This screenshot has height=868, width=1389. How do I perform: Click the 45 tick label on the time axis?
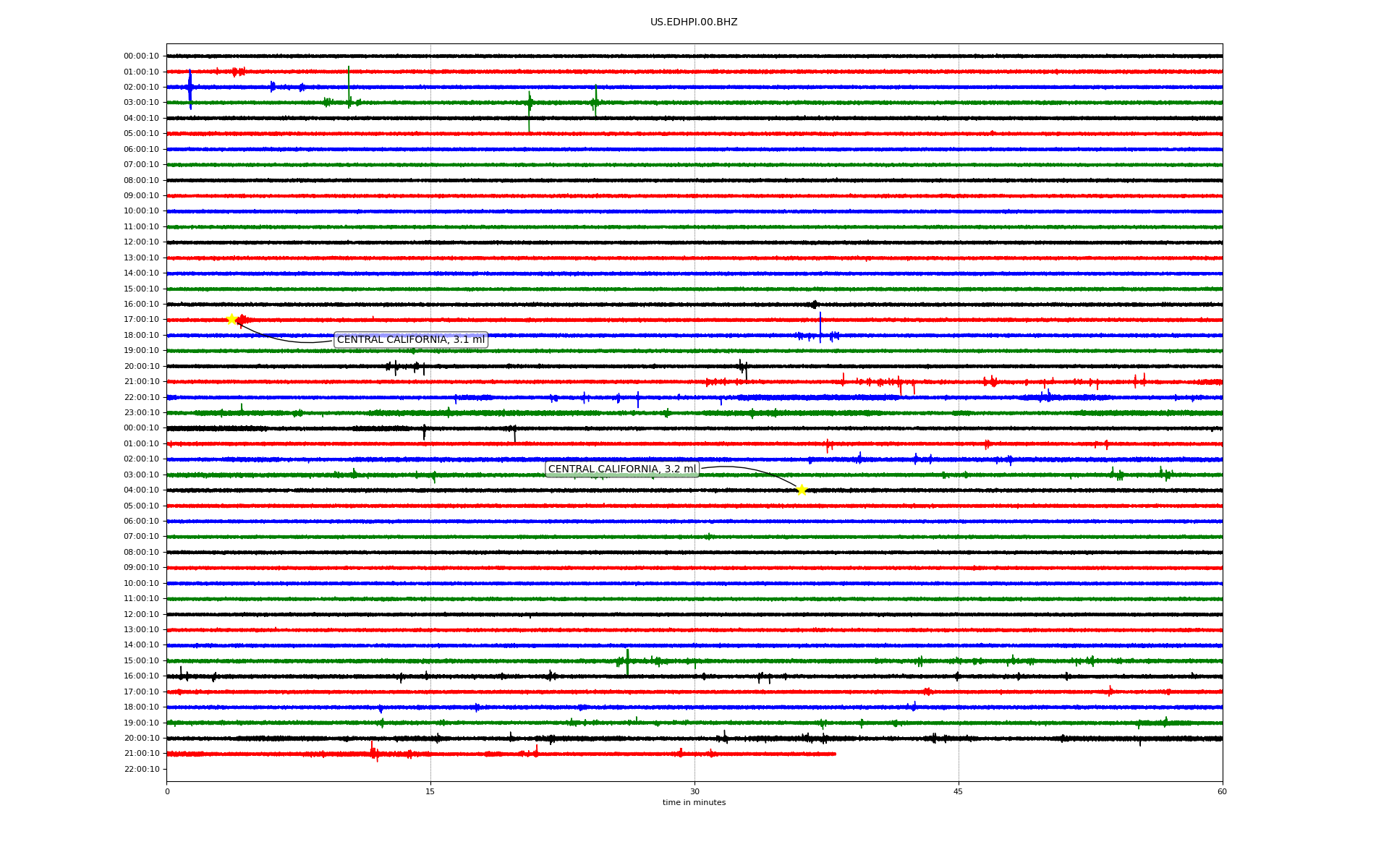[x=959, y=791]
